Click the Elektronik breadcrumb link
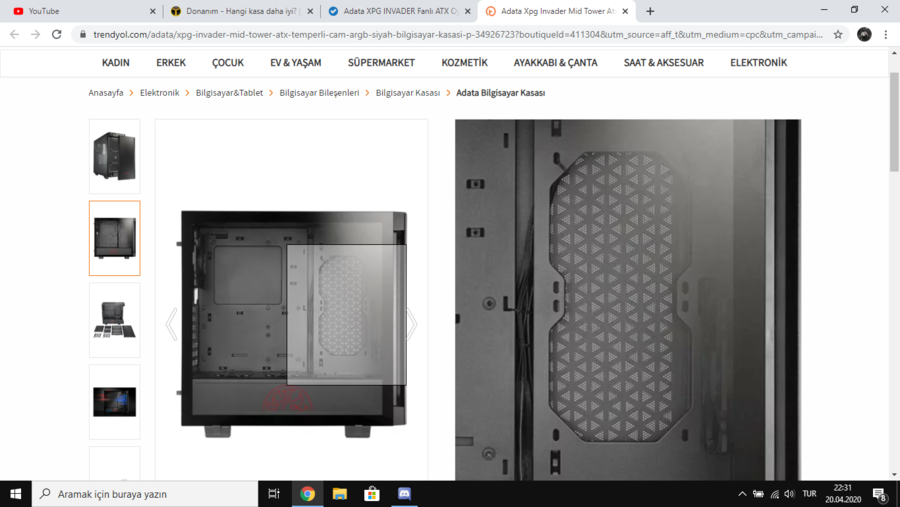900x507 pixels. [x=160, y=92]
